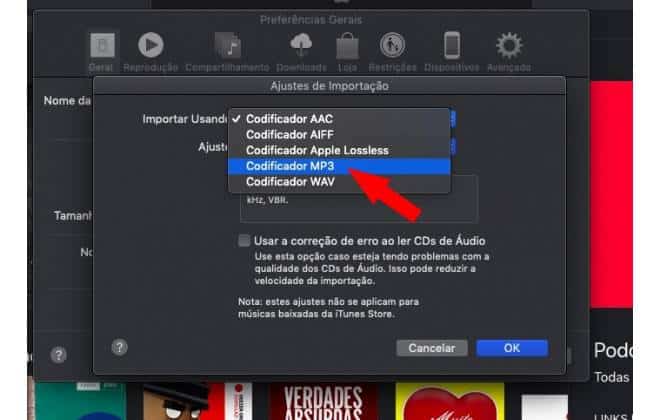The image size is (660, 420).
Task: Open the red heart podcast cover
Action: (x=450, y=401)
